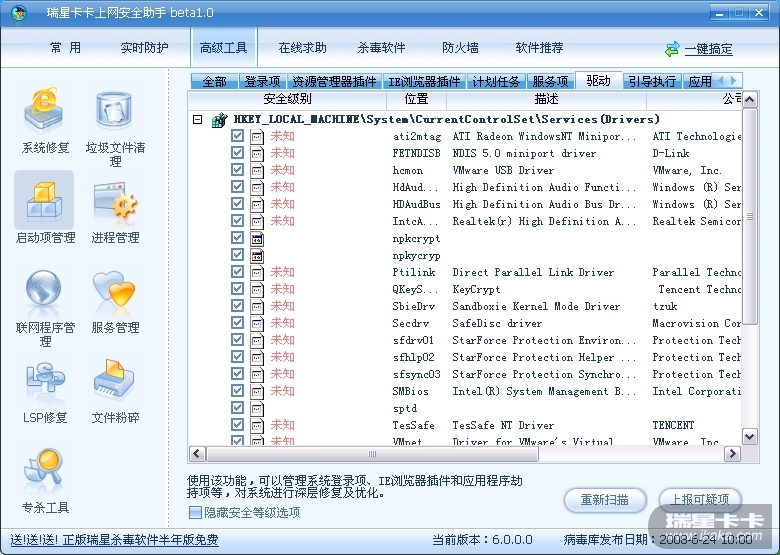Click the 上报可疑项 report button
The width and height of the screenshot is (780, 555).
[700, 499]
